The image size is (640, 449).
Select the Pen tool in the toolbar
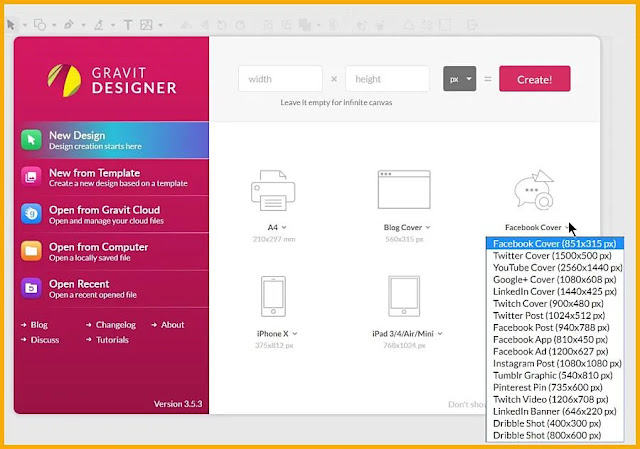click(x=69, y=25)
